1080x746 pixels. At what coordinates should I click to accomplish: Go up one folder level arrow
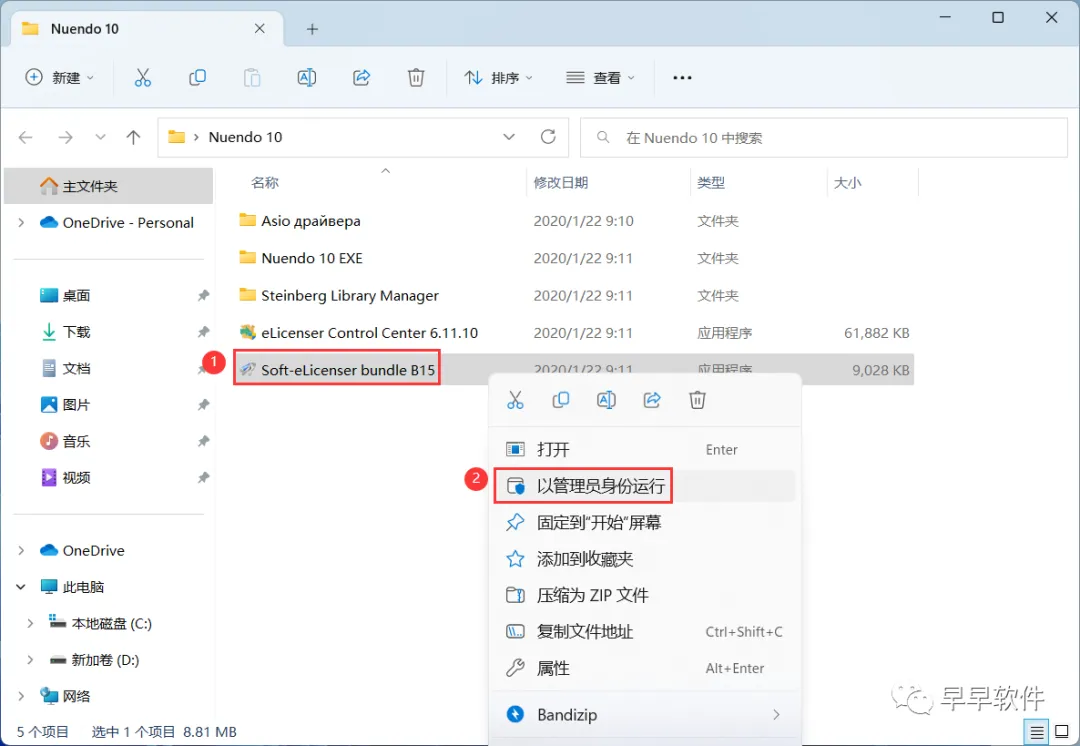pos(133,137)
